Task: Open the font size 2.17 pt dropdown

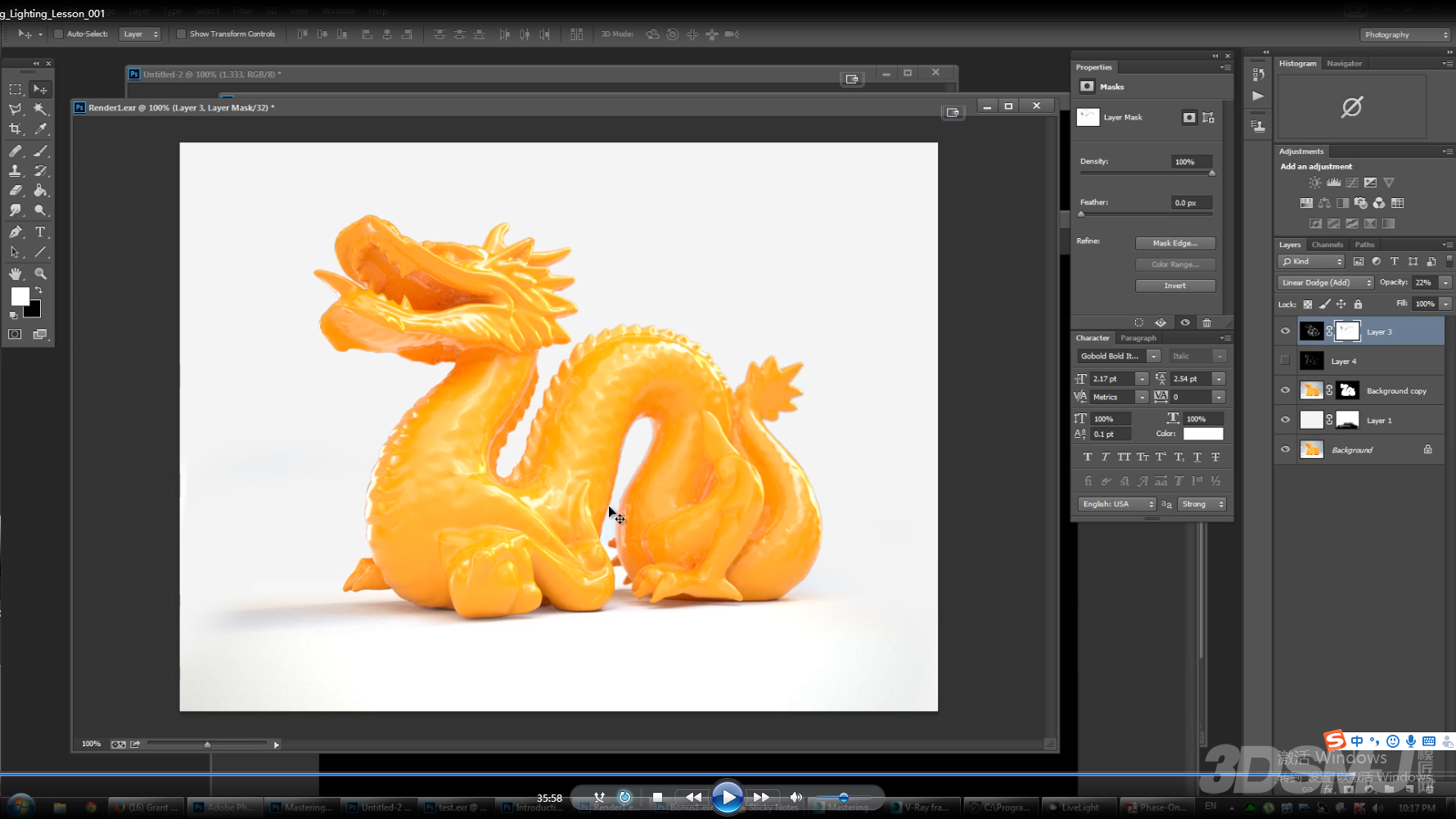Action: 1142,380
